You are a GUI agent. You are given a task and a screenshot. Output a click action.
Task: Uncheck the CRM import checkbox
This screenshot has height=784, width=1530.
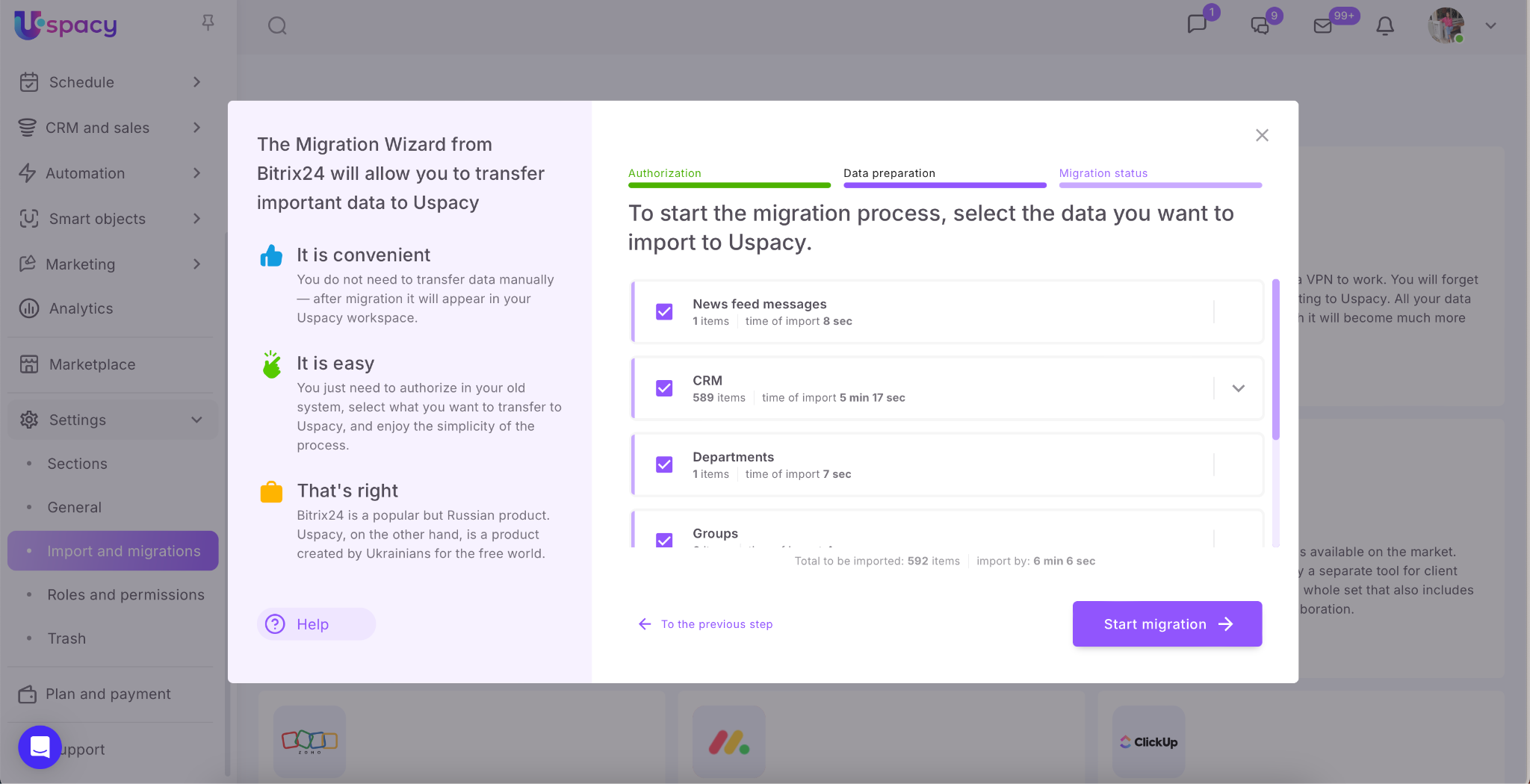point(664,388)
